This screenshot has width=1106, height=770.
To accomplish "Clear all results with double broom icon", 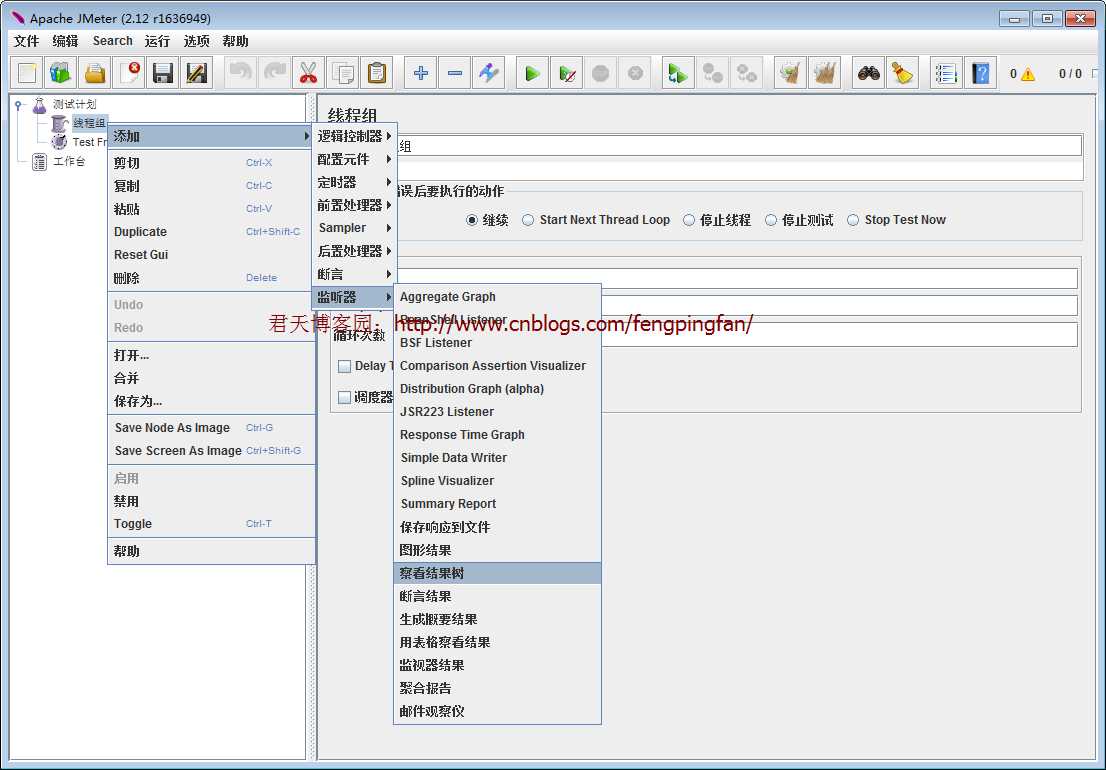I will tap(824, 73).
